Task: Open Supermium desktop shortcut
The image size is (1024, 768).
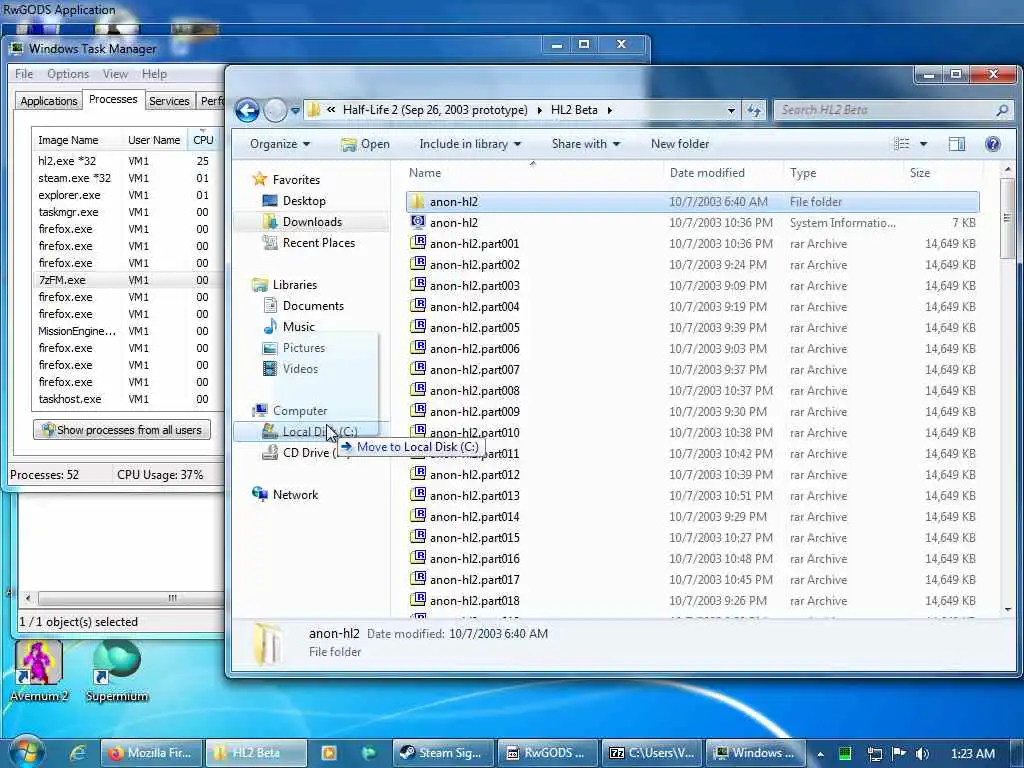Action: point(117,671)
